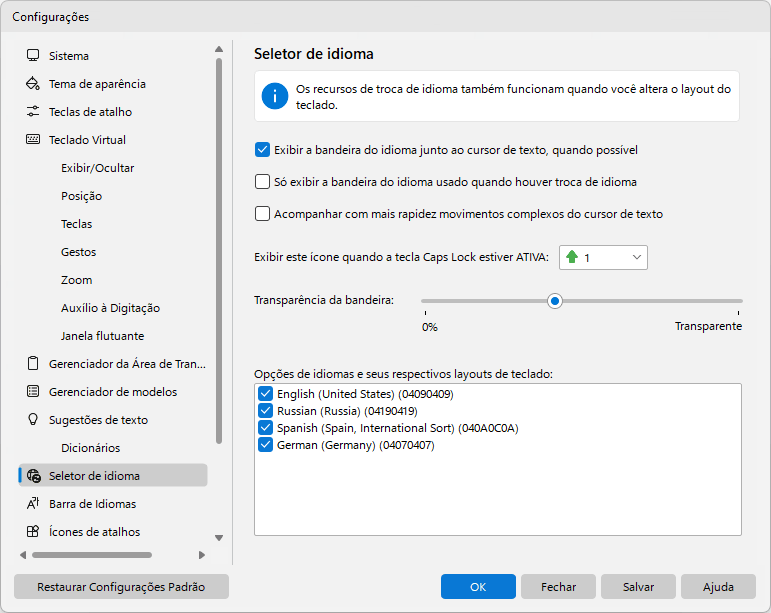Image resolution: width=771 pixels, height=613 pixels.
Task: Click the Tema de aparência paint bucket icon
Action: 33,84
